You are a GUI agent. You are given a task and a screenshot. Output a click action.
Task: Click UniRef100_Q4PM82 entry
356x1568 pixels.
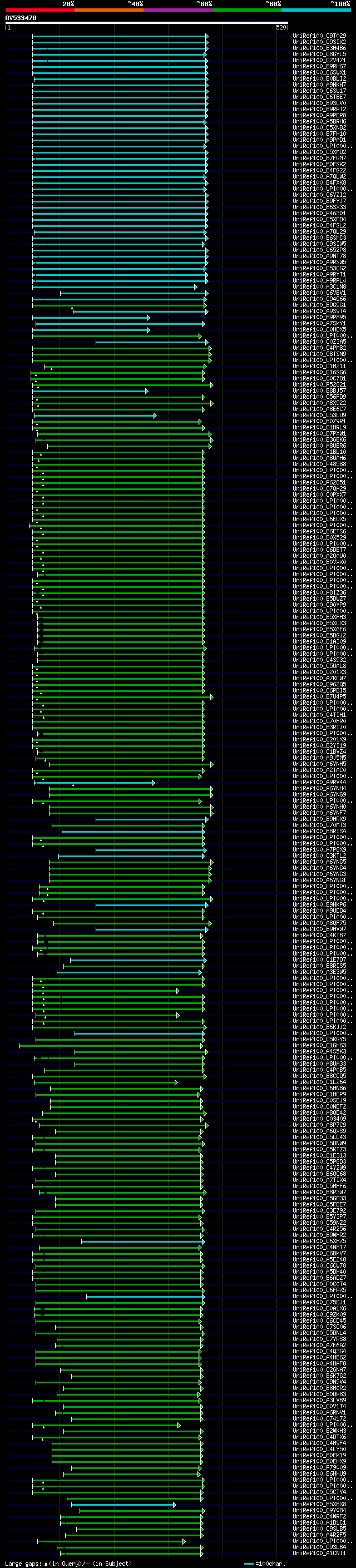click(x=319, y=348)
